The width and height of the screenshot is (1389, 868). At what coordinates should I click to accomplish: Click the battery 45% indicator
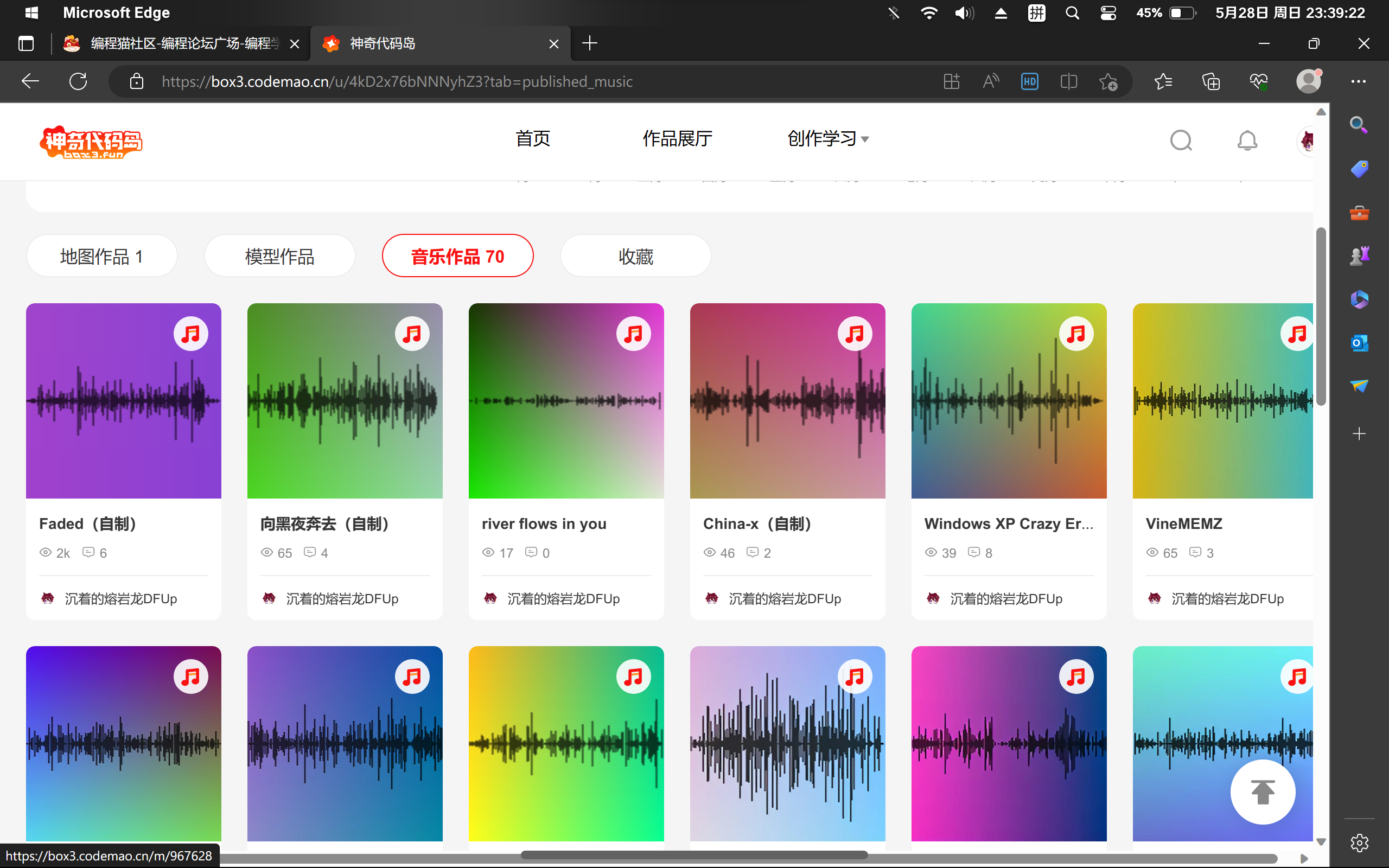coord(1167,12)
